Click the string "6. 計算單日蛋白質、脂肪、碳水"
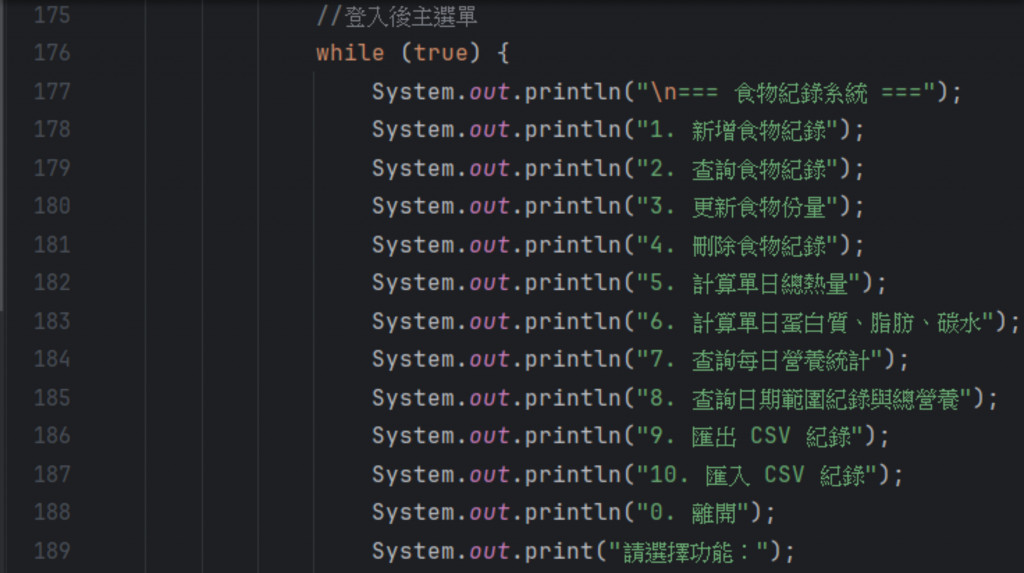This screenshot has width=1024, height=573. point(815,322)
